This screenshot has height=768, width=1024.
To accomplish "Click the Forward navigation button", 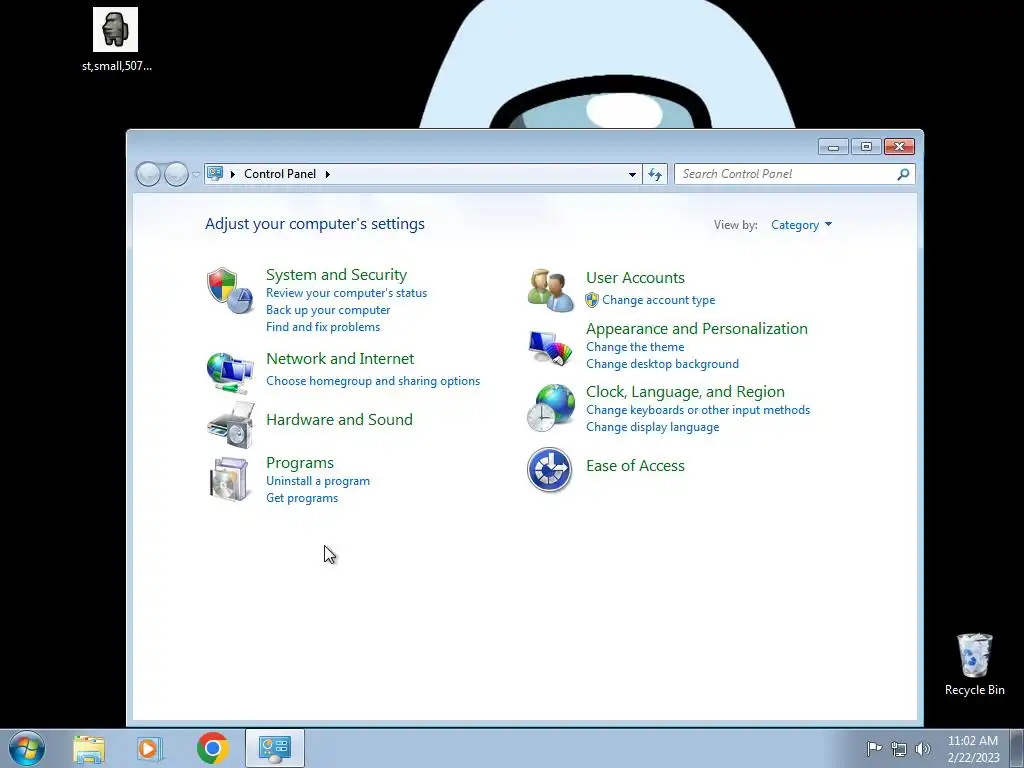I will pyautogui.click(x=176, y=174).
